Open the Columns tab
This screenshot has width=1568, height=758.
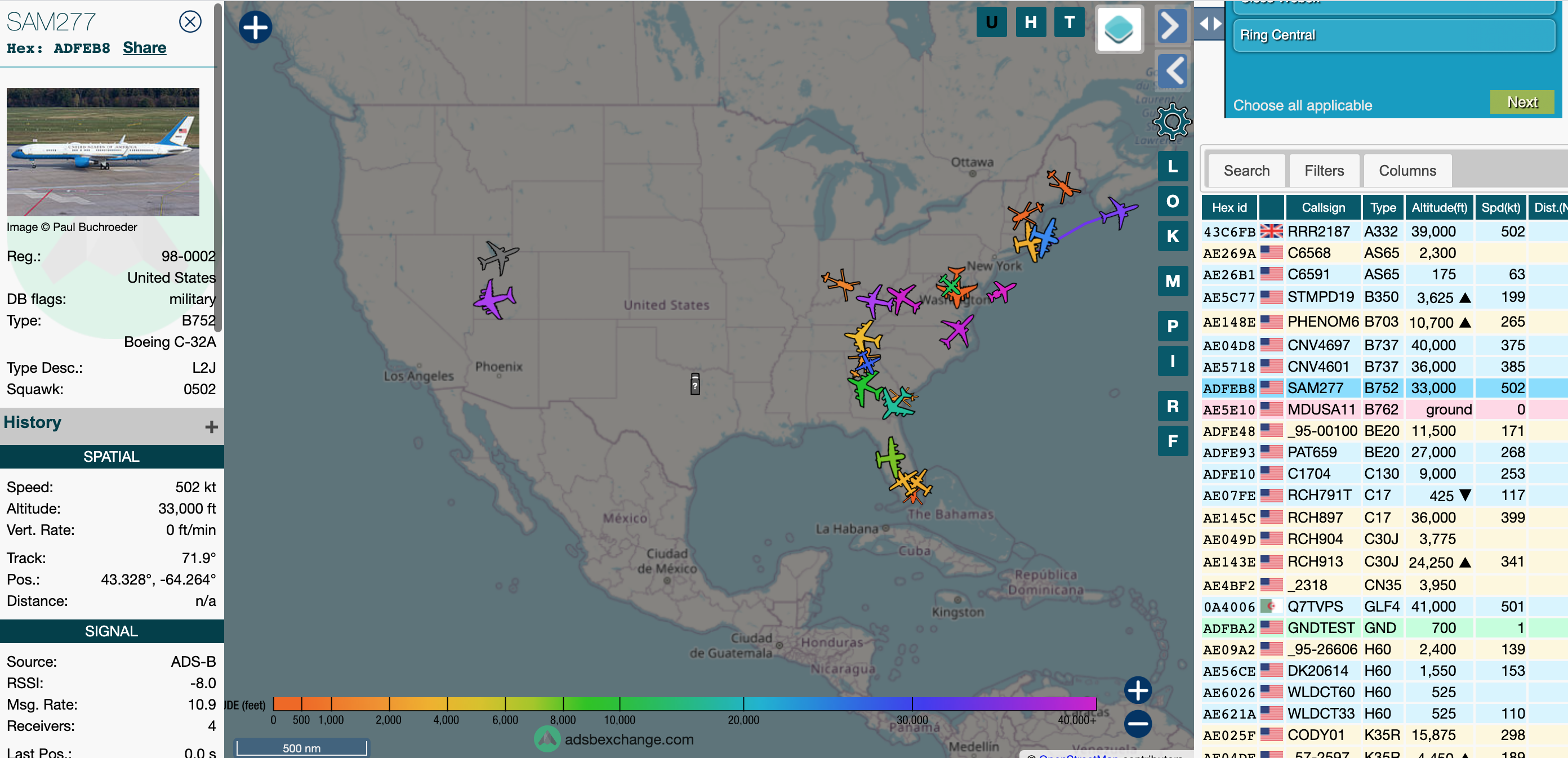click(1407, 171)
